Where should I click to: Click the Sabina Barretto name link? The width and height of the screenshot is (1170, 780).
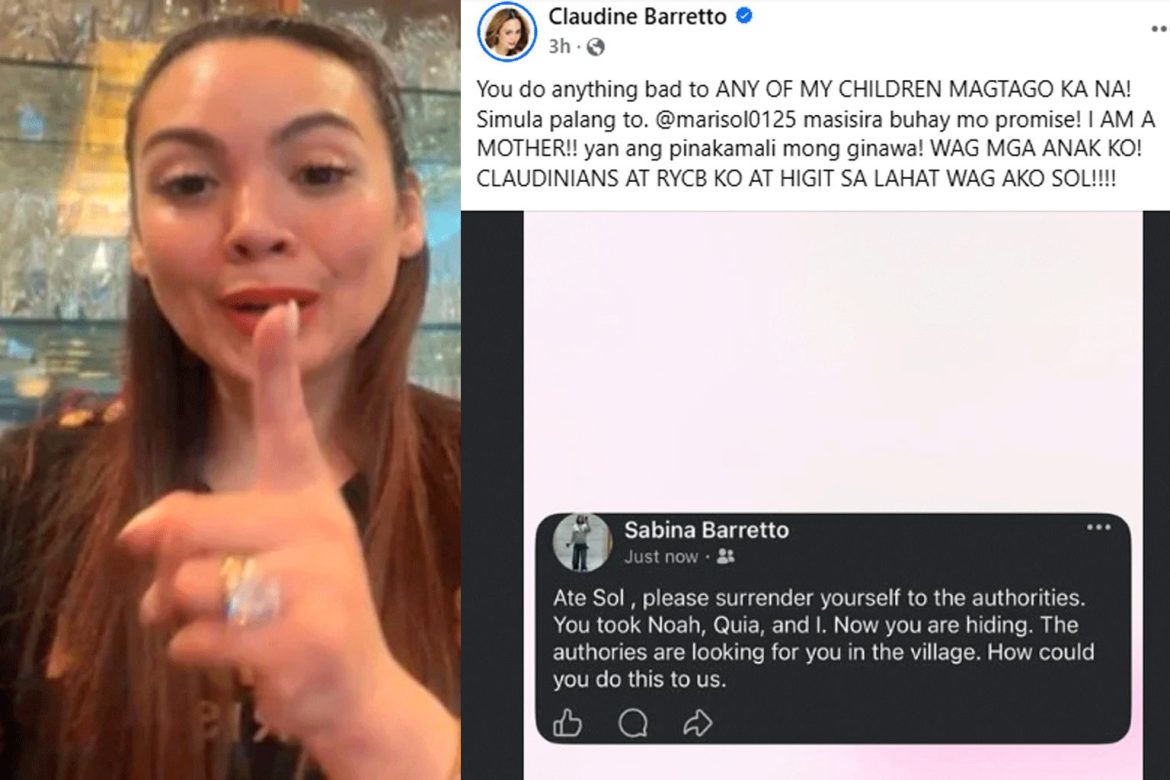(707, 530)
